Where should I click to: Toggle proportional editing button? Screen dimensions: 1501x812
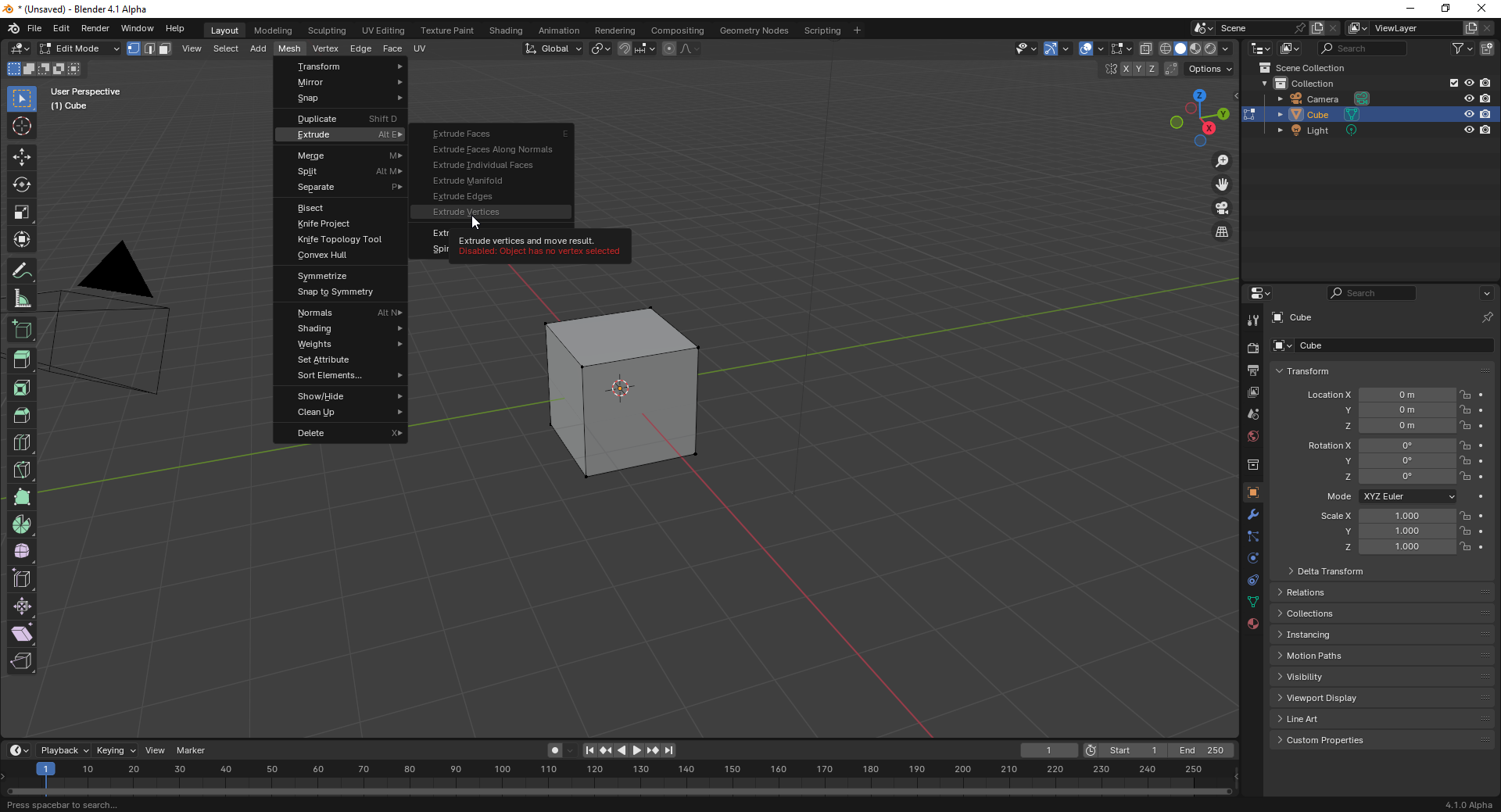point(669,48)
